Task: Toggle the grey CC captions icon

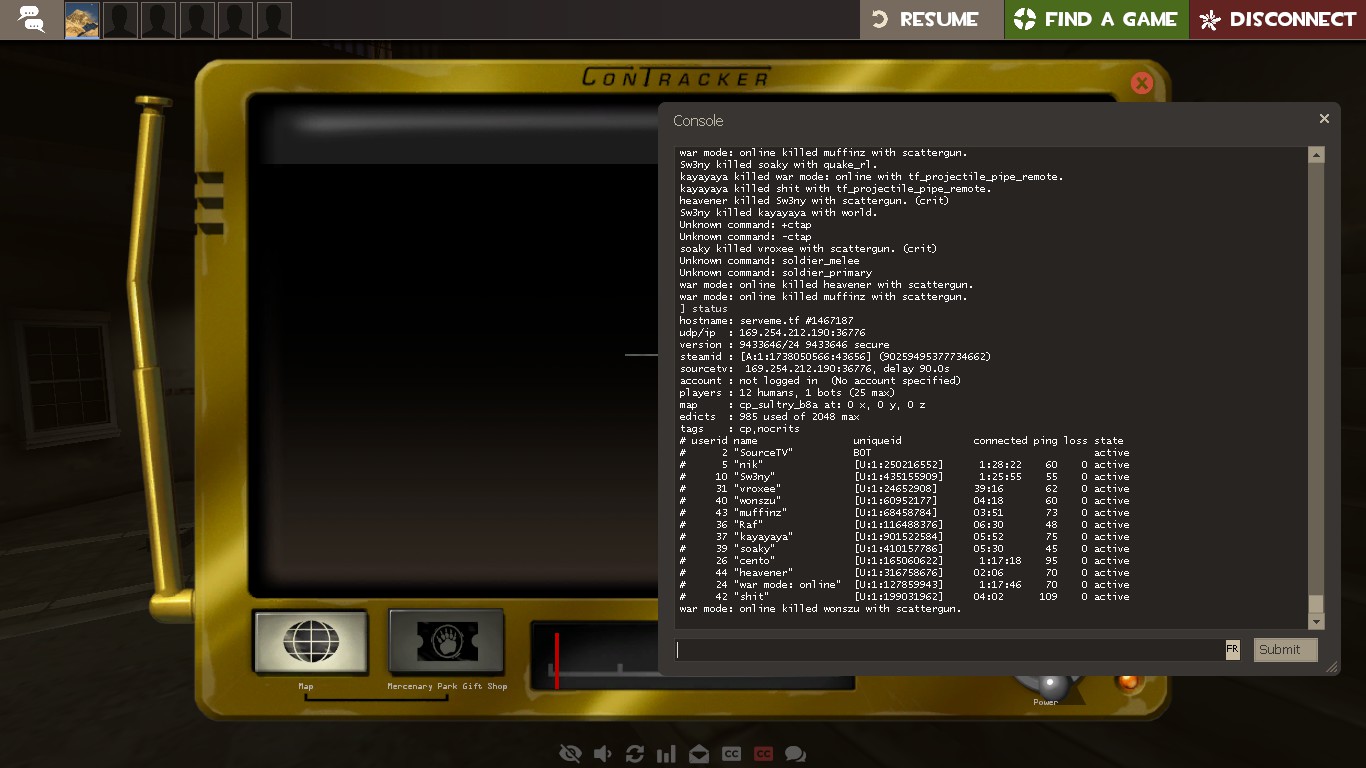Action: (731, 754)
